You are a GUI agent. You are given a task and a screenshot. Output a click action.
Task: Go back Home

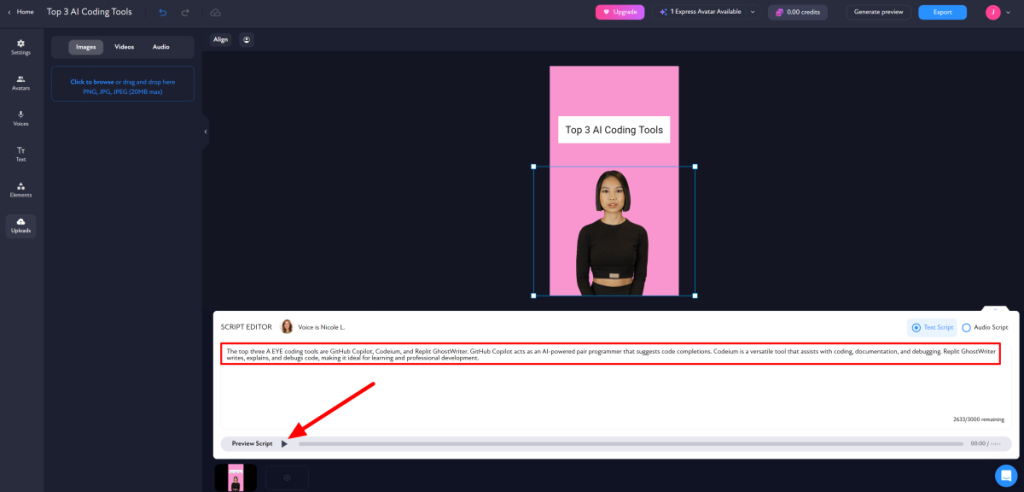coord(21,12)
